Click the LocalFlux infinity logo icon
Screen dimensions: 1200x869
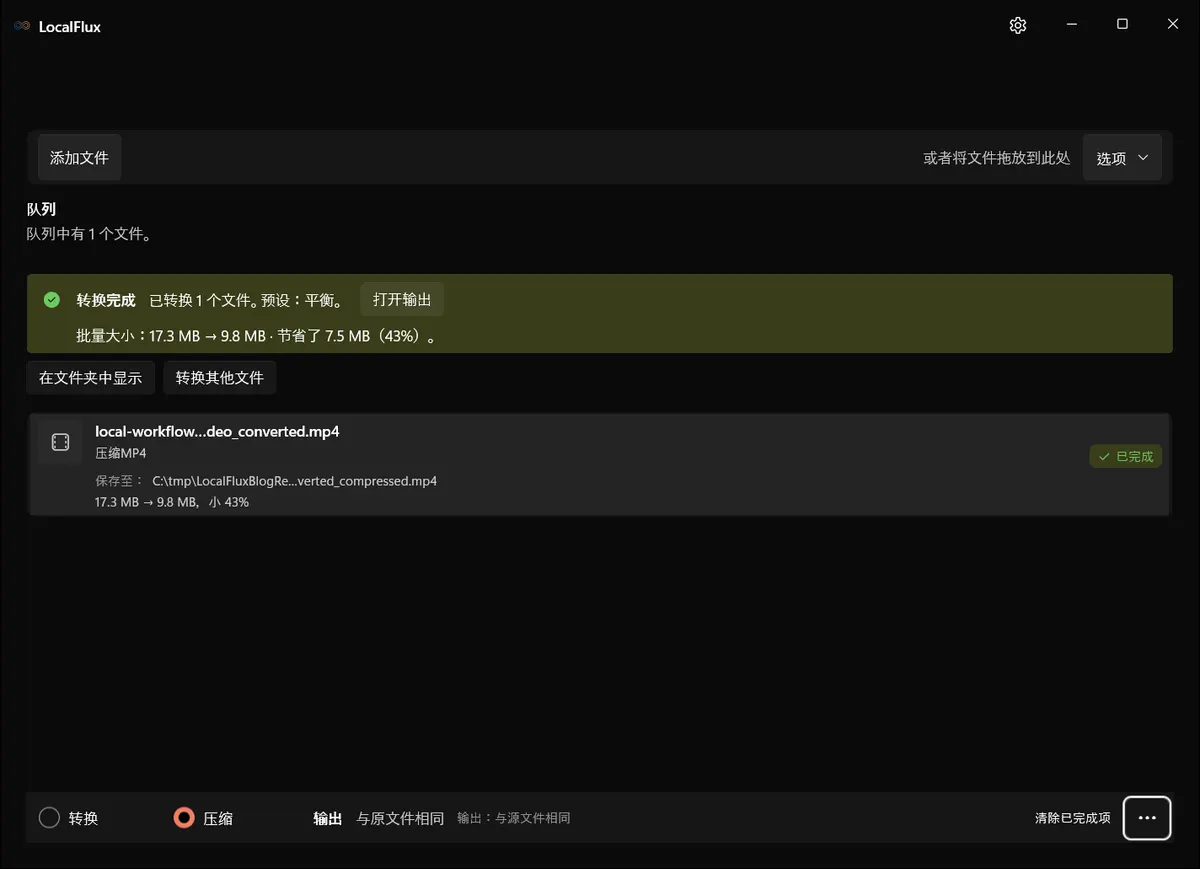coord(22,27)
